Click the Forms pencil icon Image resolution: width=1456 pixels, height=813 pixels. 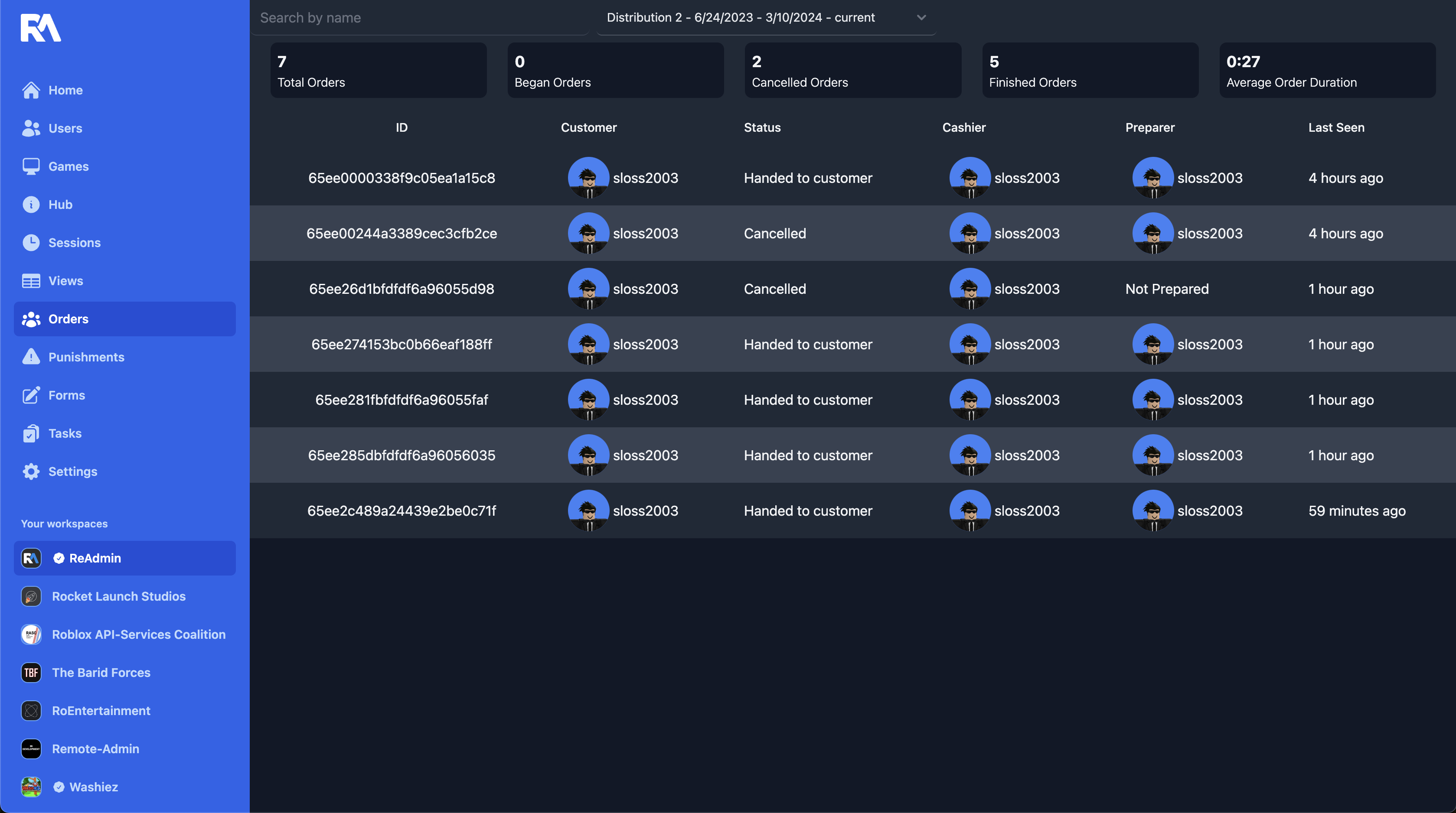(30, 396)
